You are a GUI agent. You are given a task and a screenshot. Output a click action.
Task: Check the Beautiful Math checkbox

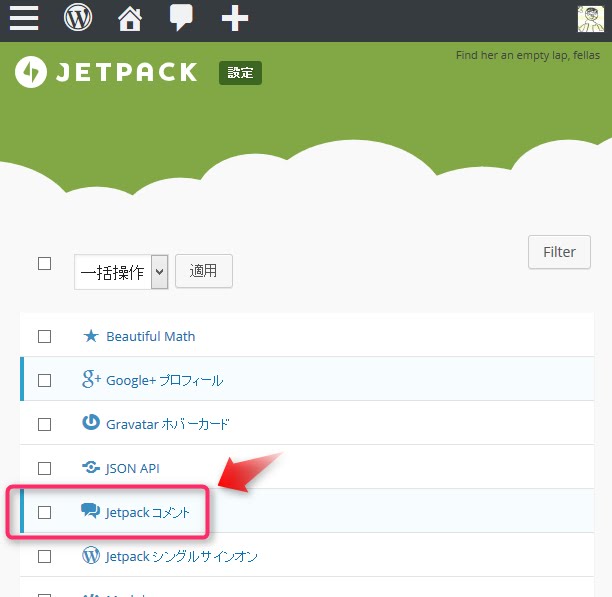(x=44, y=336)
